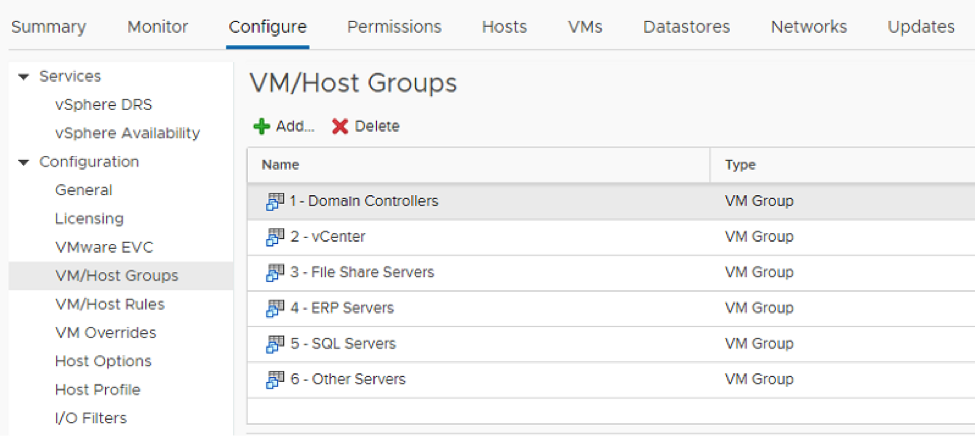The height and width of the screenshot is (436, 975).
Task: Open the Permissions tab
Action: point(394,27)
